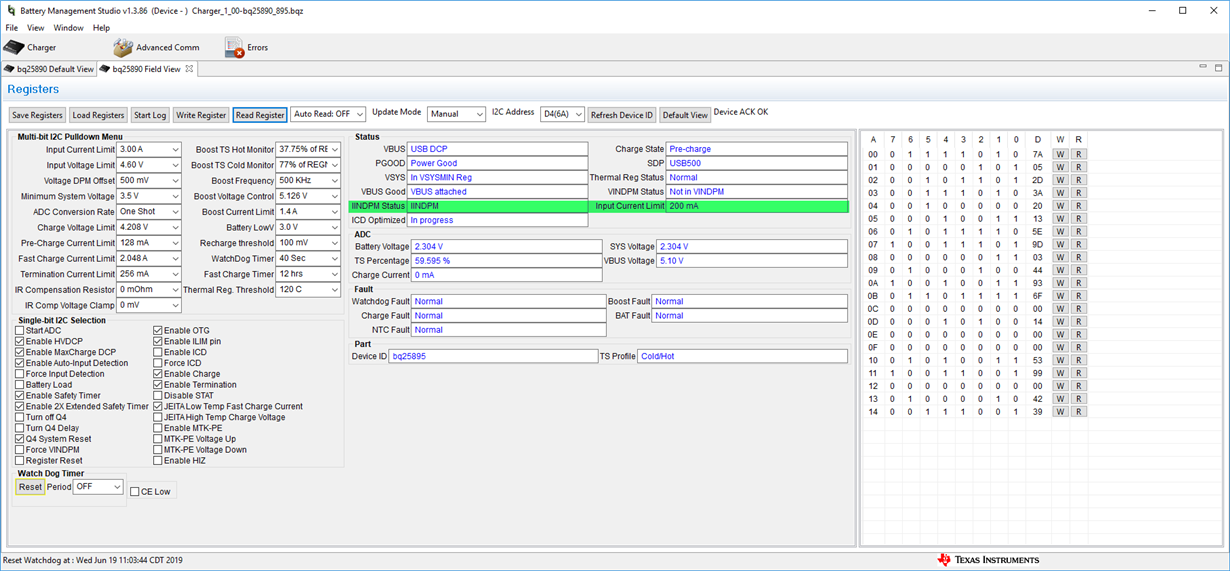
Task: Open the Charger tool from the toolbar
Action: (30, 47)
